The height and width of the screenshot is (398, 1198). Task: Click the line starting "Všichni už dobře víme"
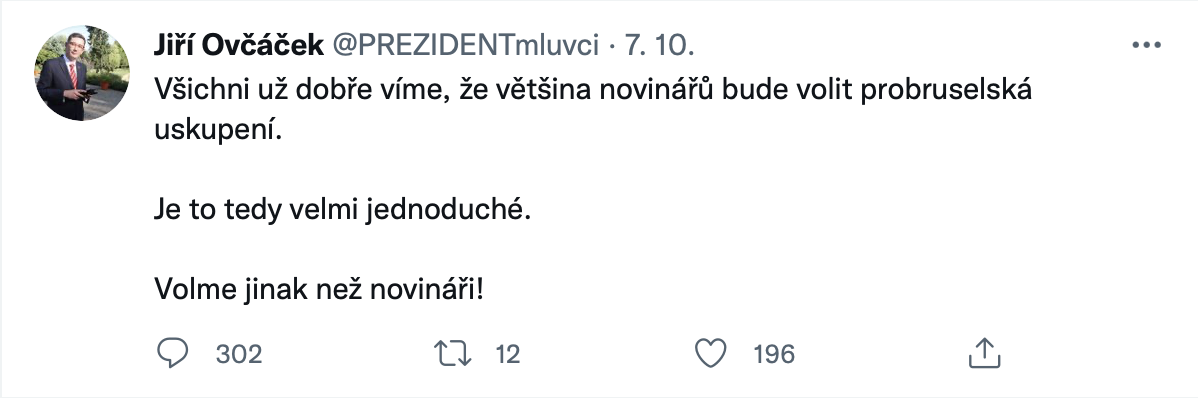pos(593,90)
